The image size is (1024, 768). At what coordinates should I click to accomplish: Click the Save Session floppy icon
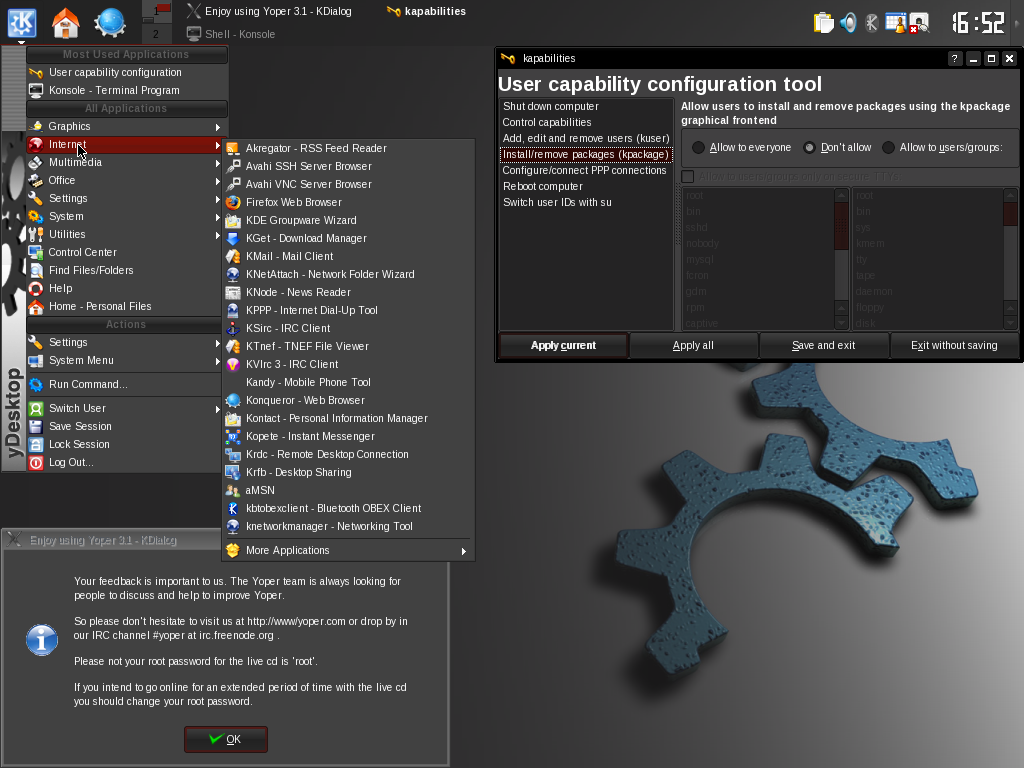tap(36, 426)
